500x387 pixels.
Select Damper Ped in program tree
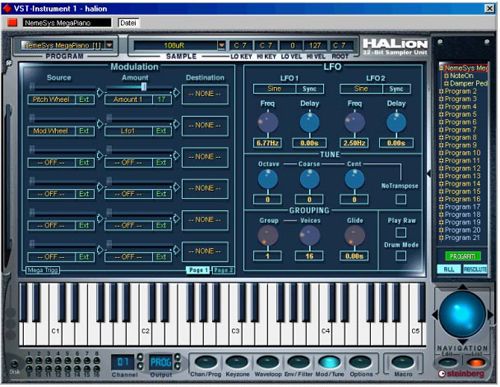[468, 83]
